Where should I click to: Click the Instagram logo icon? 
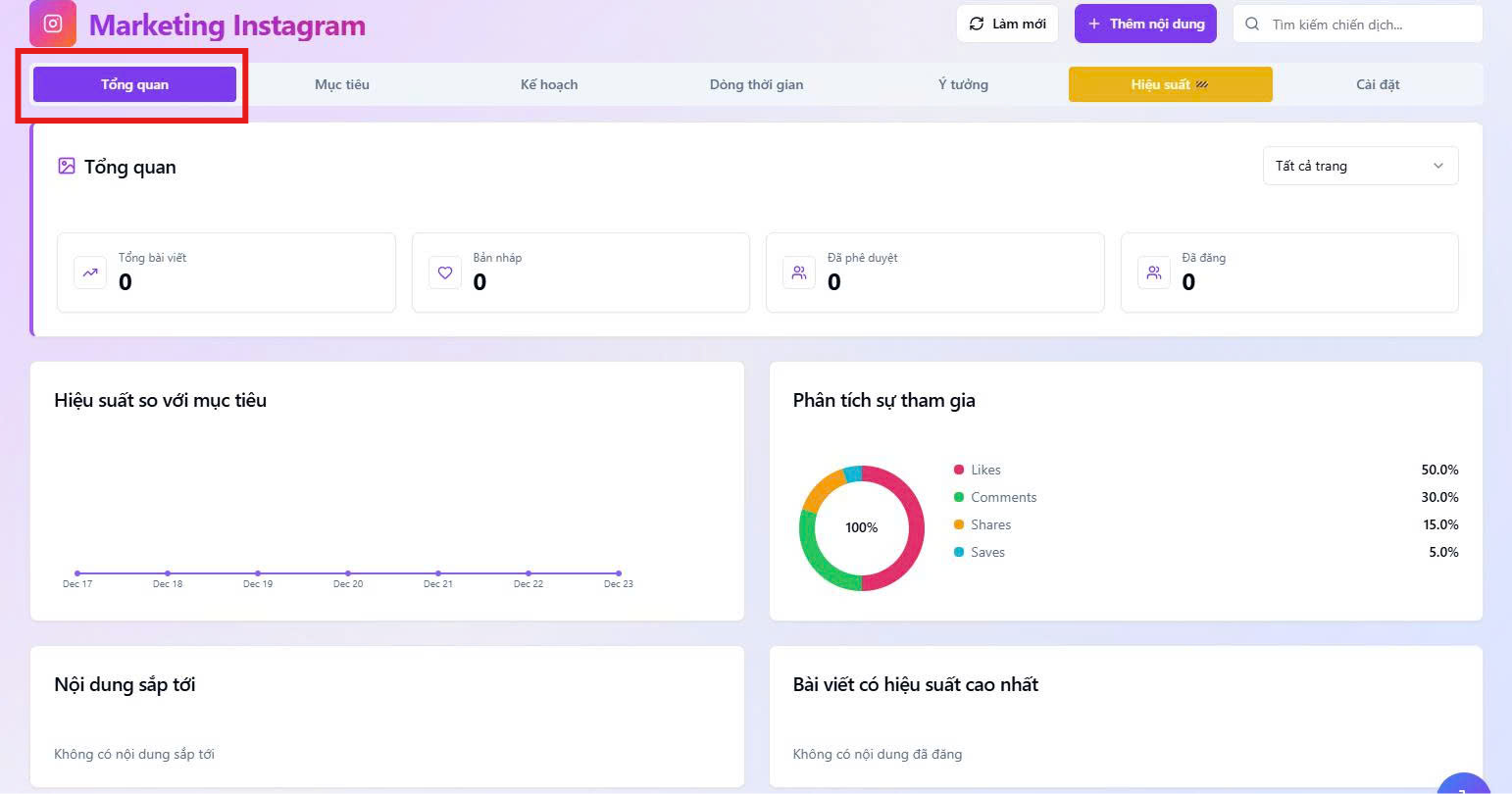click(x=53, y=24)
